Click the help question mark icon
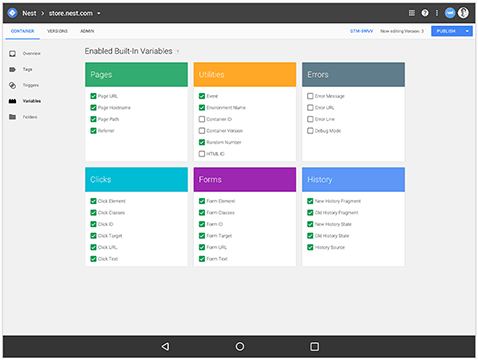This screenshot has width=478, height=360. pyautogui.click(x=425, y=13)
